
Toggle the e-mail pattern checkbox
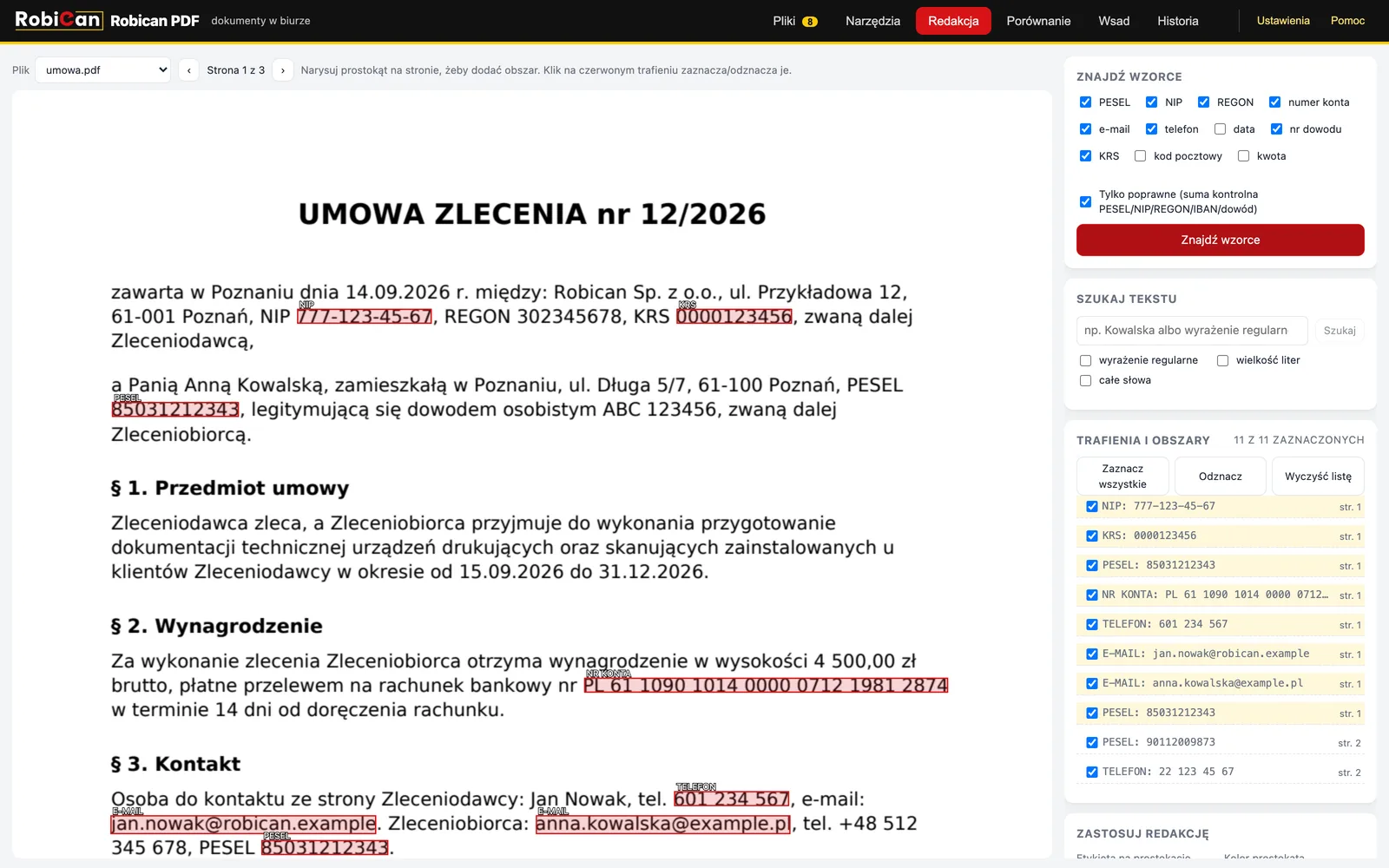[1085, 129]
